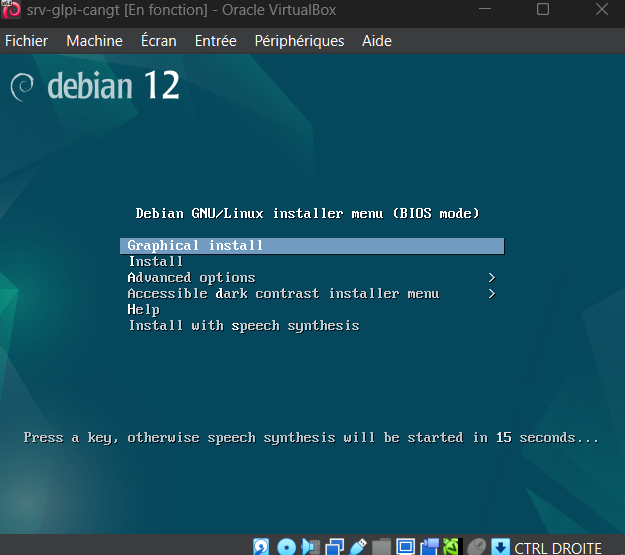The height and width of the screenshot is (555, 625).
Task: Click the green virtualization features status icon
Action: [451, 547]
